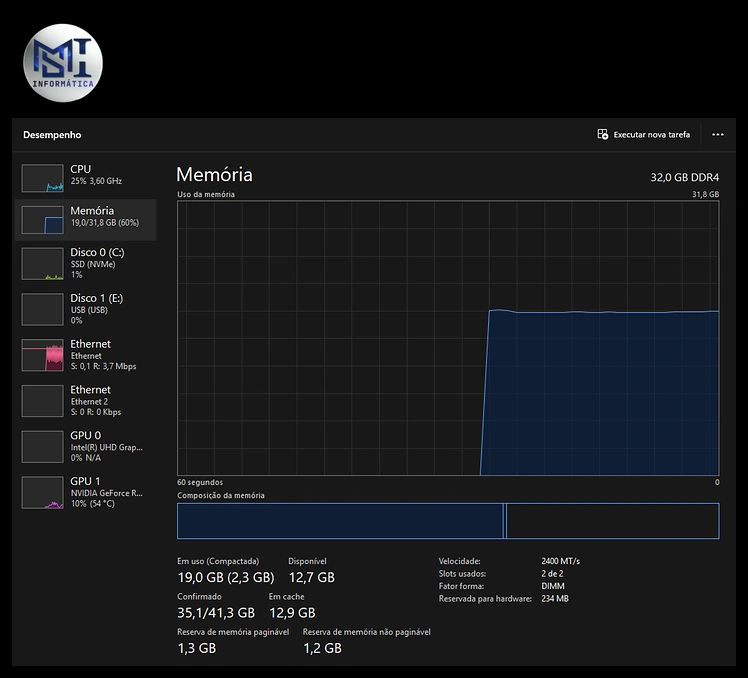Click the 10% (54 °C) GPU reading
748x678 pixels.
pyautogui.click(x=93, y=503)
